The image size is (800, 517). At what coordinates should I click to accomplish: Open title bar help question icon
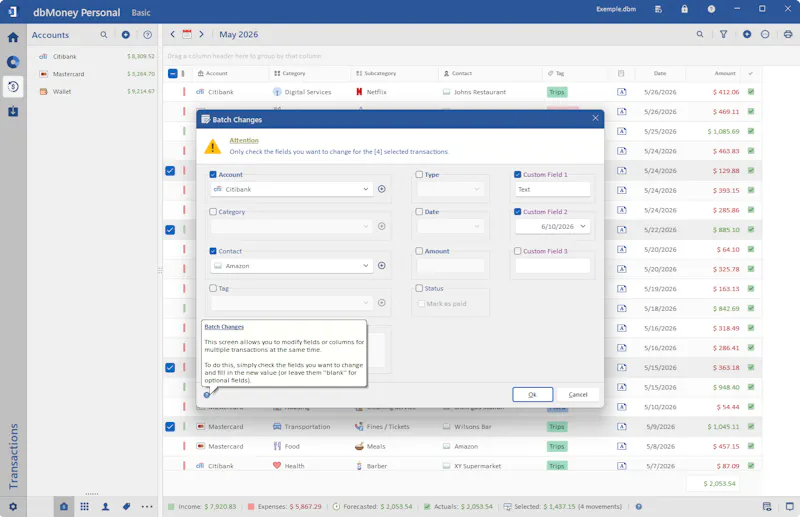pyautogui.click(x=711, y=9)
